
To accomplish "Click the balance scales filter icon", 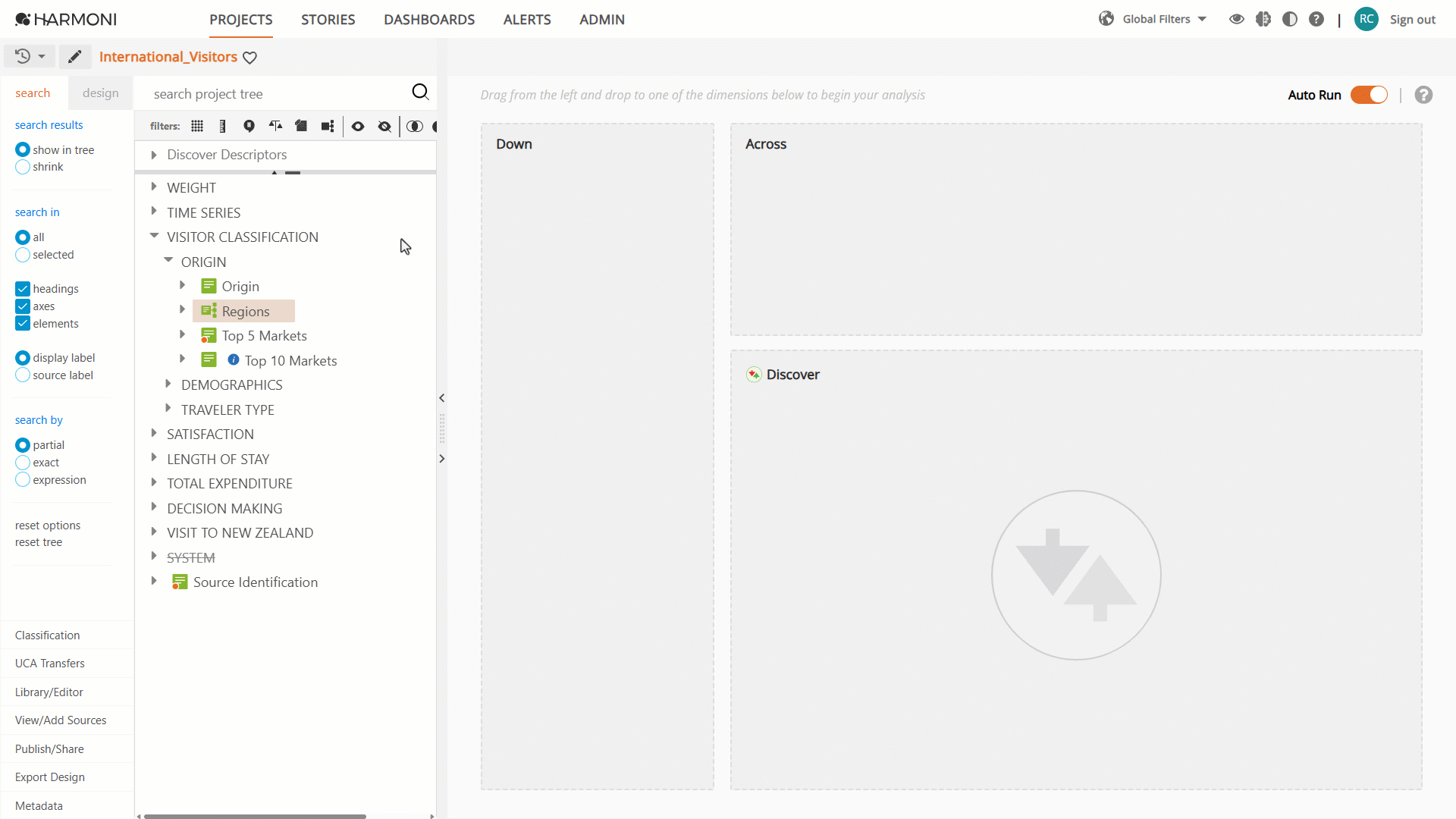I will point(275,127).
